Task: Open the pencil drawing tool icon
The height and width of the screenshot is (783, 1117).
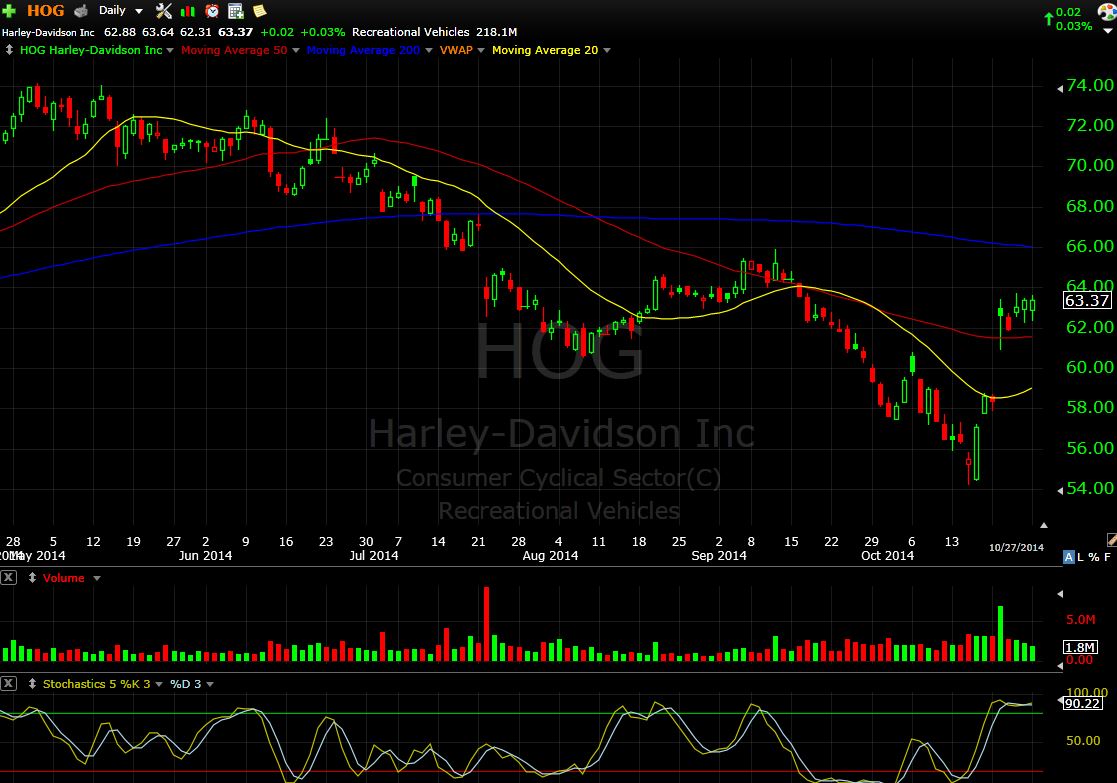Action: [x=1111, y=540]
